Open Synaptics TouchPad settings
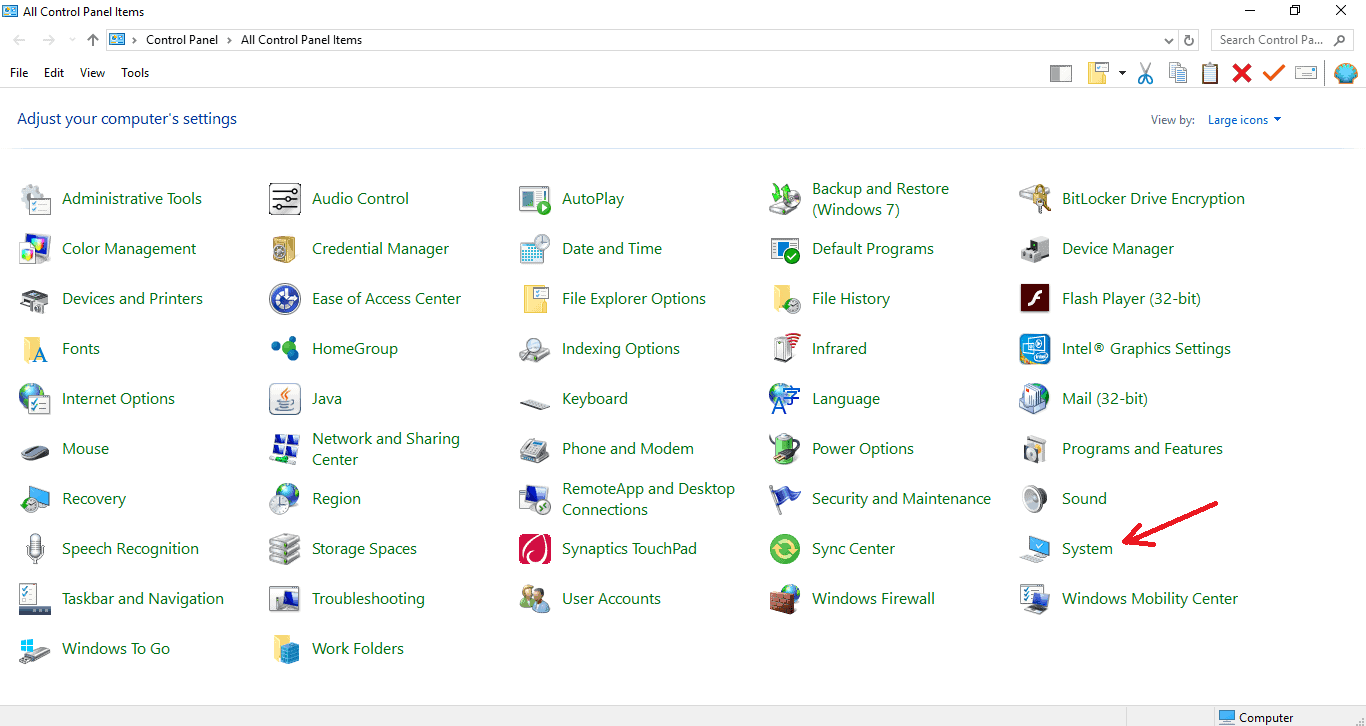The height and width of the screenshot is (726, 1366). [x=608, y=549]
